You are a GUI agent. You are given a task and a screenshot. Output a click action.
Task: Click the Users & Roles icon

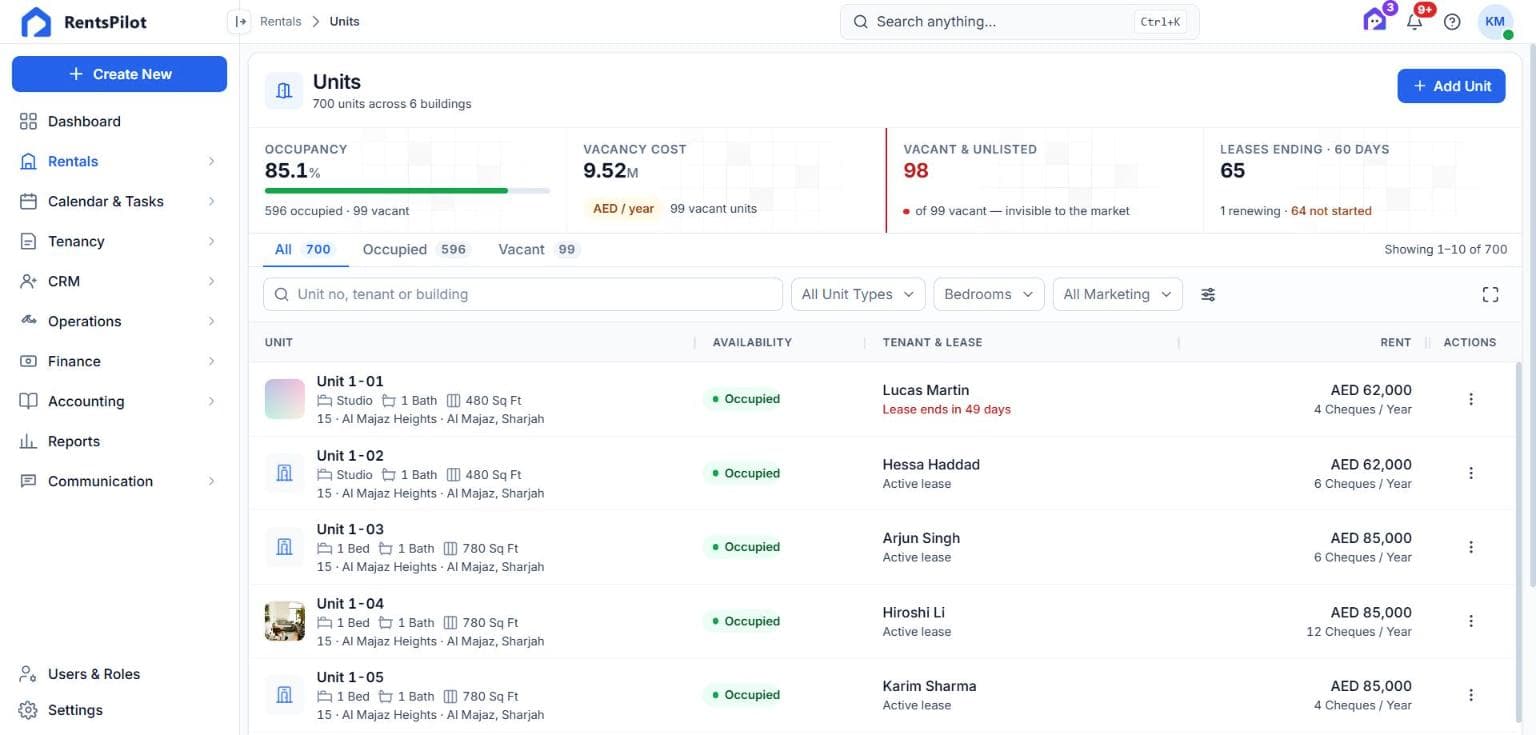pos(28,674)
